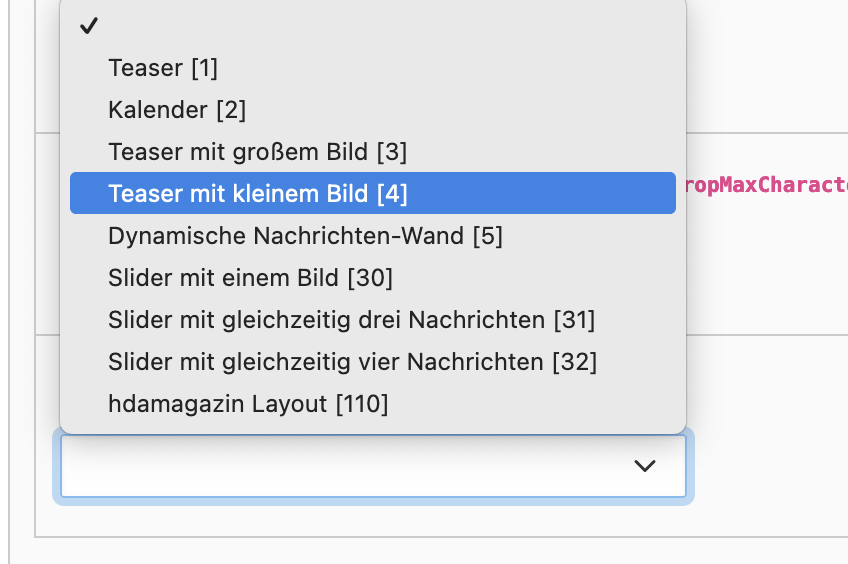This screenshot has height=564, width=848.
Task: Select Kalender [2] from the list
Action: [373, 110]
